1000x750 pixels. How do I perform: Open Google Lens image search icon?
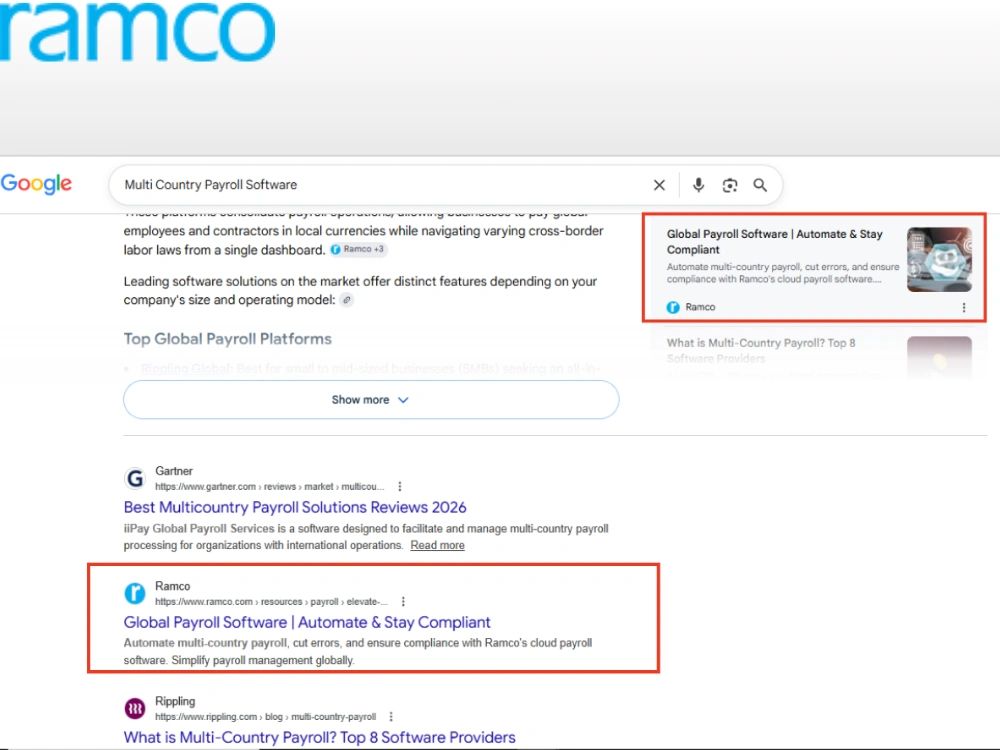[x=730, y=185]
